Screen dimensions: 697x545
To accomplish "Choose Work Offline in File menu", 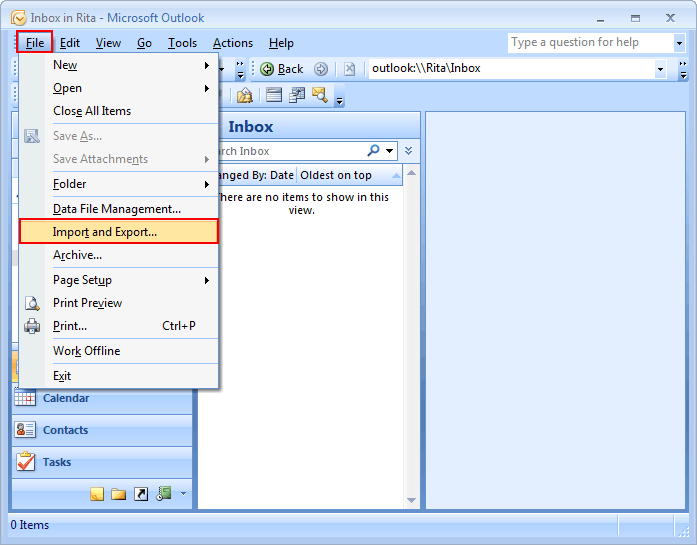I will coord(119,351).
